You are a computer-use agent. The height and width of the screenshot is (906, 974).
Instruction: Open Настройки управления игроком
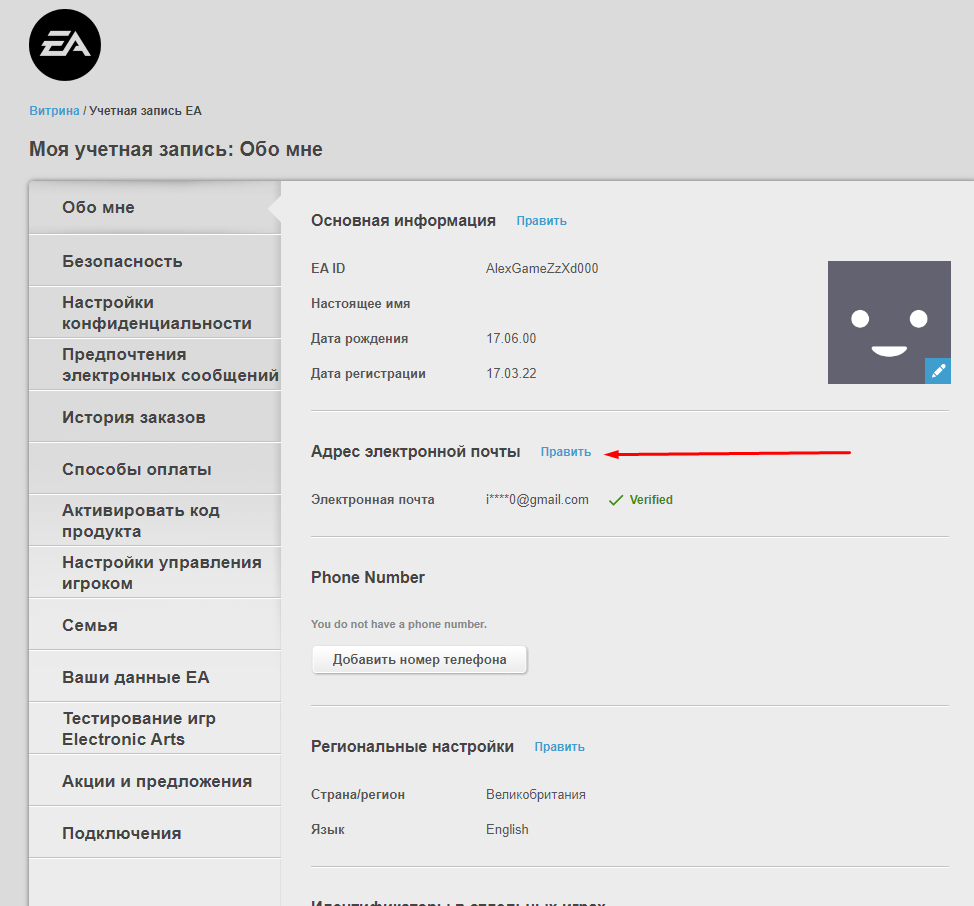tap(155, 573)
